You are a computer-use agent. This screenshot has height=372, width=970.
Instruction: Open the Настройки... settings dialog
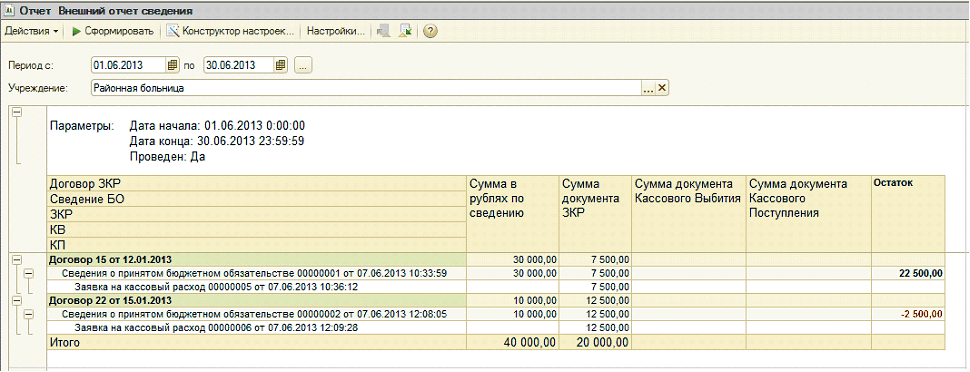pos(336,31)
